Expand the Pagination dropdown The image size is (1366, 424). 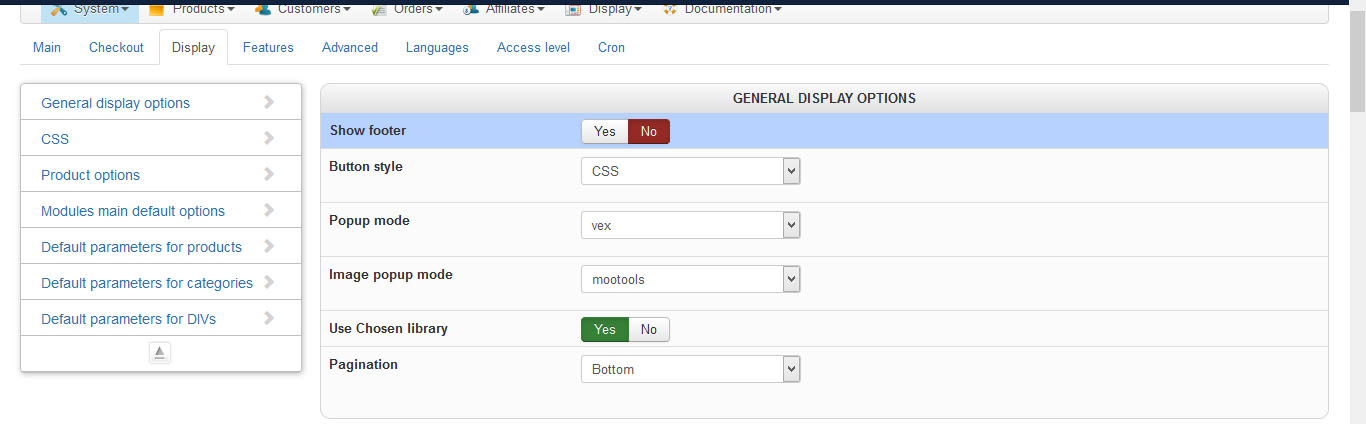(690, 369)
